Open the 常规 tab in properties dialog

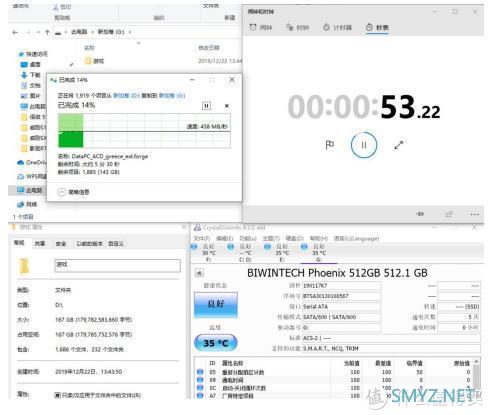19,243
